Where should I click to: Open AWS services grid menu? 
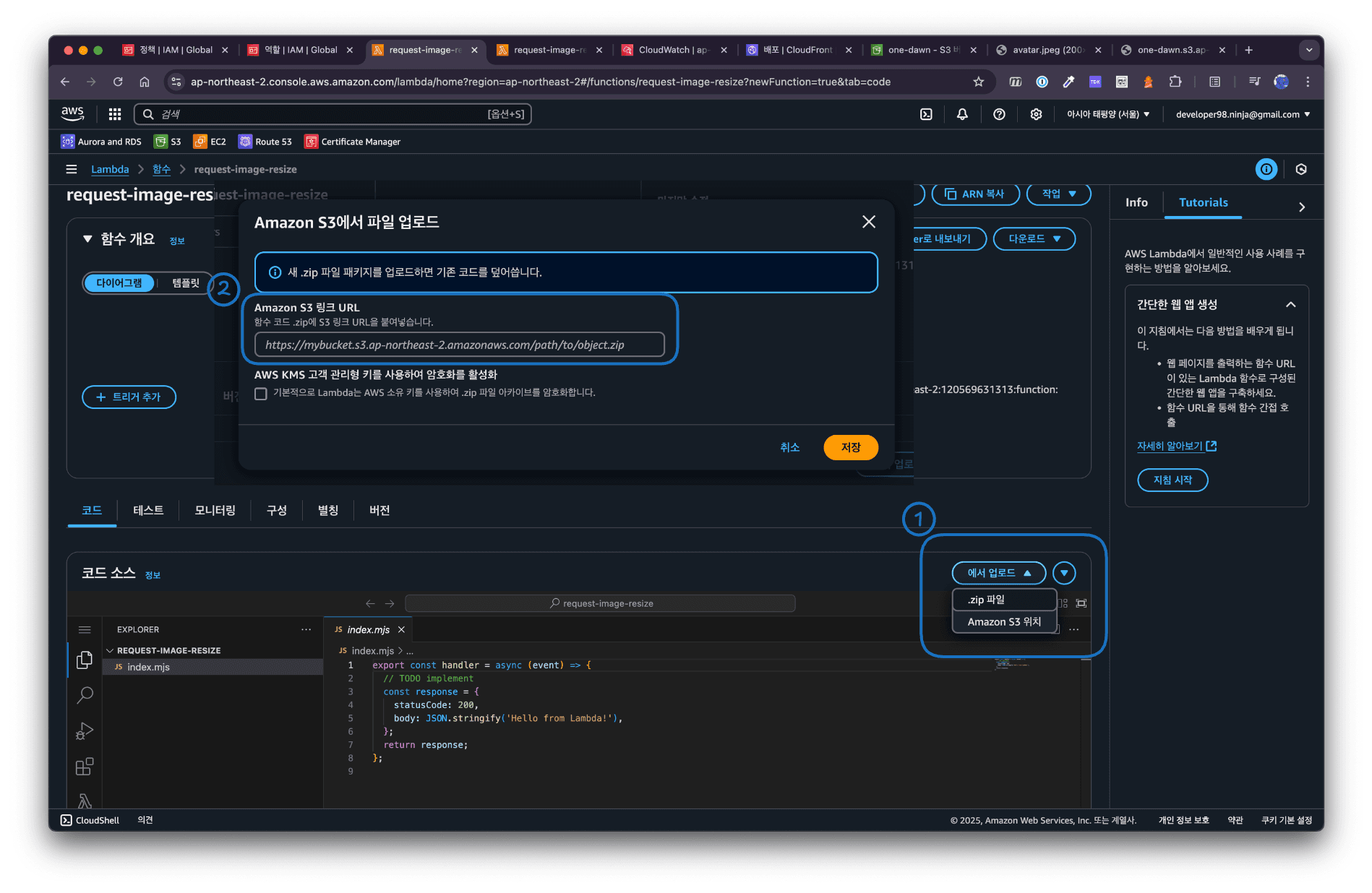pos(114,114)
